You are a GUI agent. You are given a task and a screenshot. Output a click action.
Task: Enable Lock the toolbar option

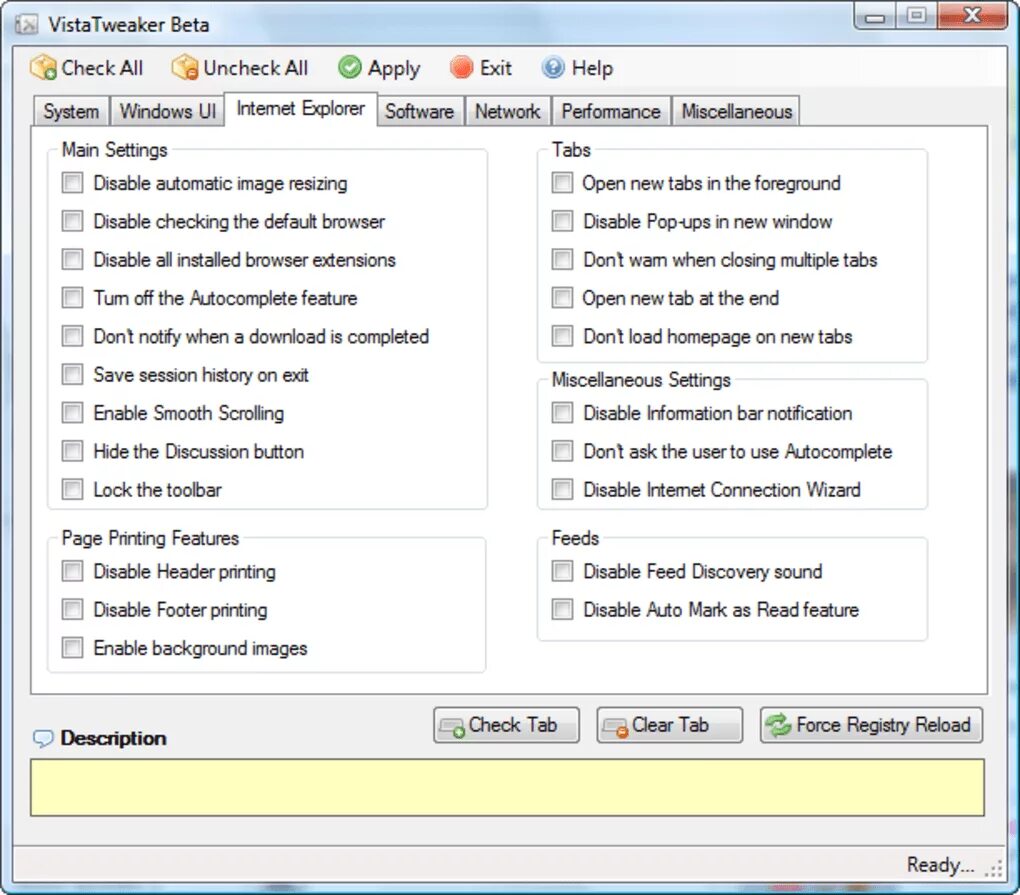pyautogui.click(x=71, y=490)
